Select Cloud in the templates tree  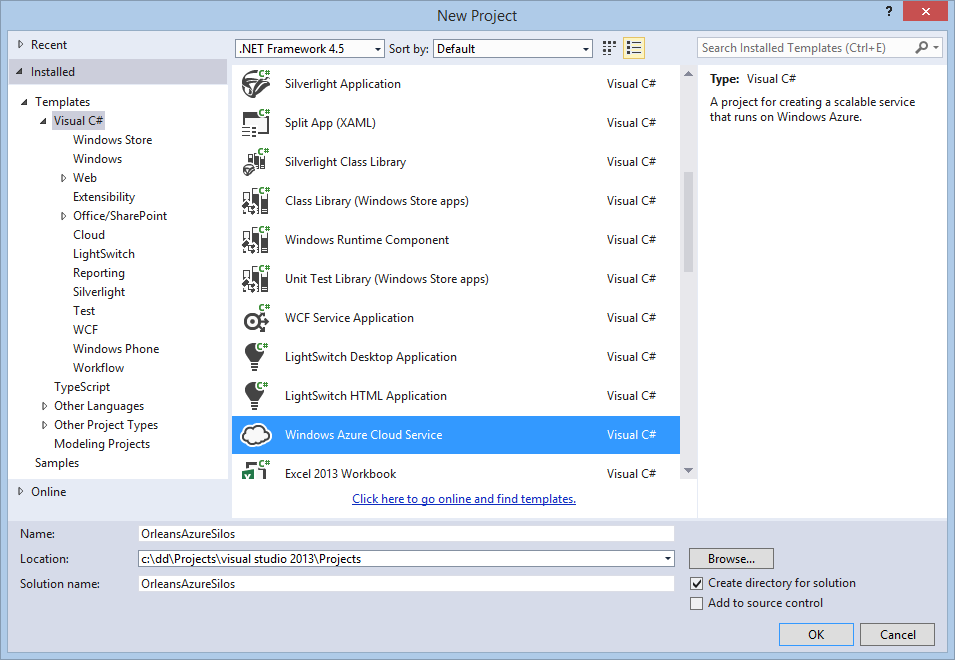(89, 235)
